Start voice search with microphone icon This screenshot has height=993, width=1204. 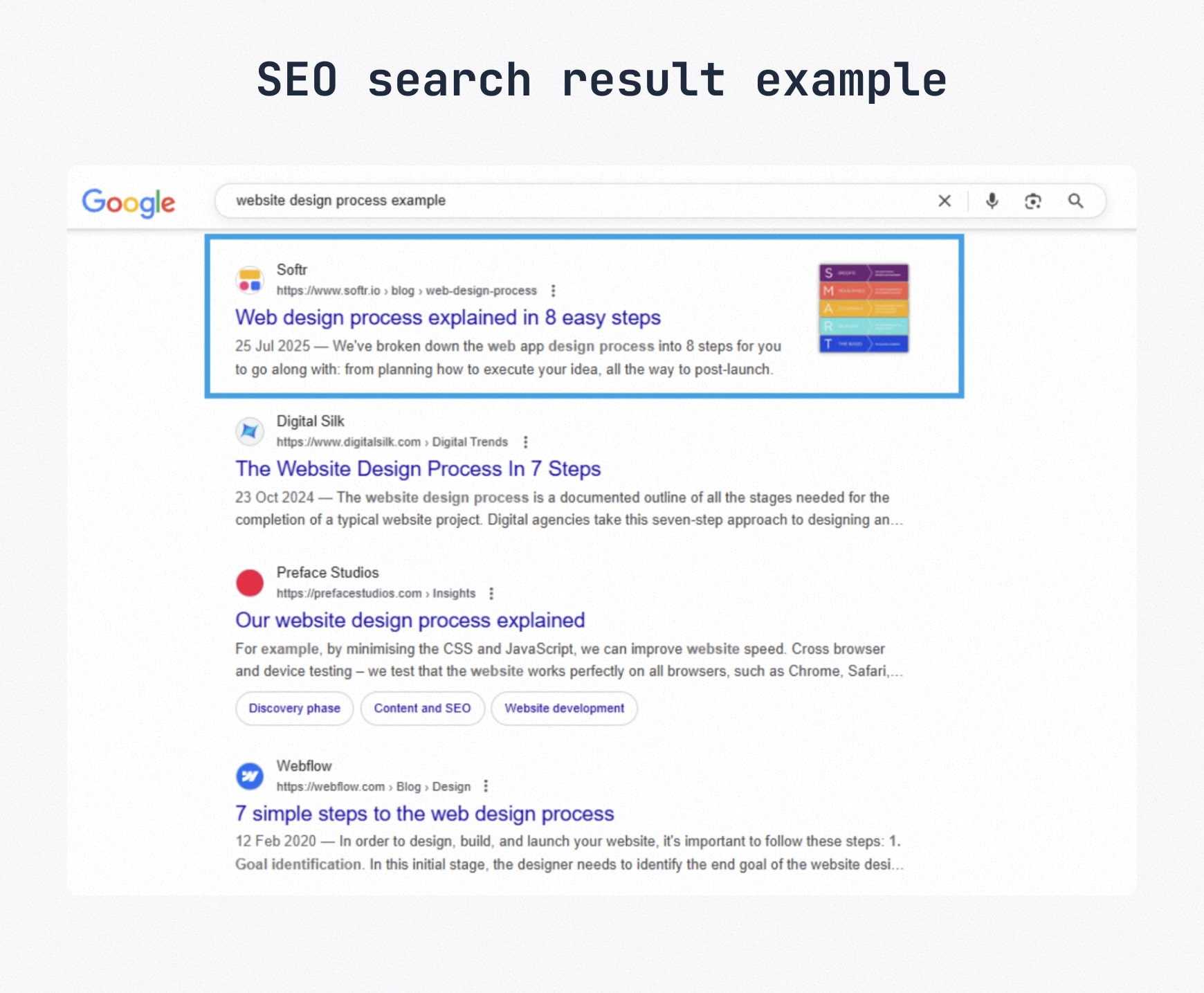[x=992, y=201]
